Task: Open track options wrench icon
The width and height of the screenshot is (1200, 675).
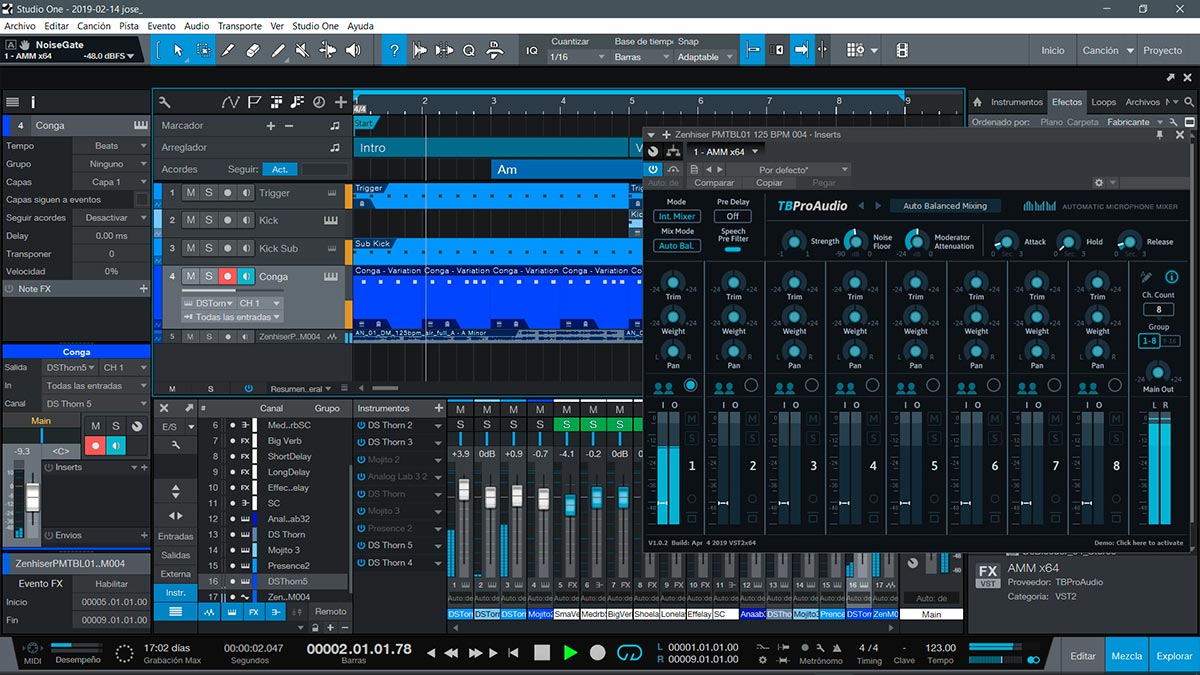Action: [164, 102]
